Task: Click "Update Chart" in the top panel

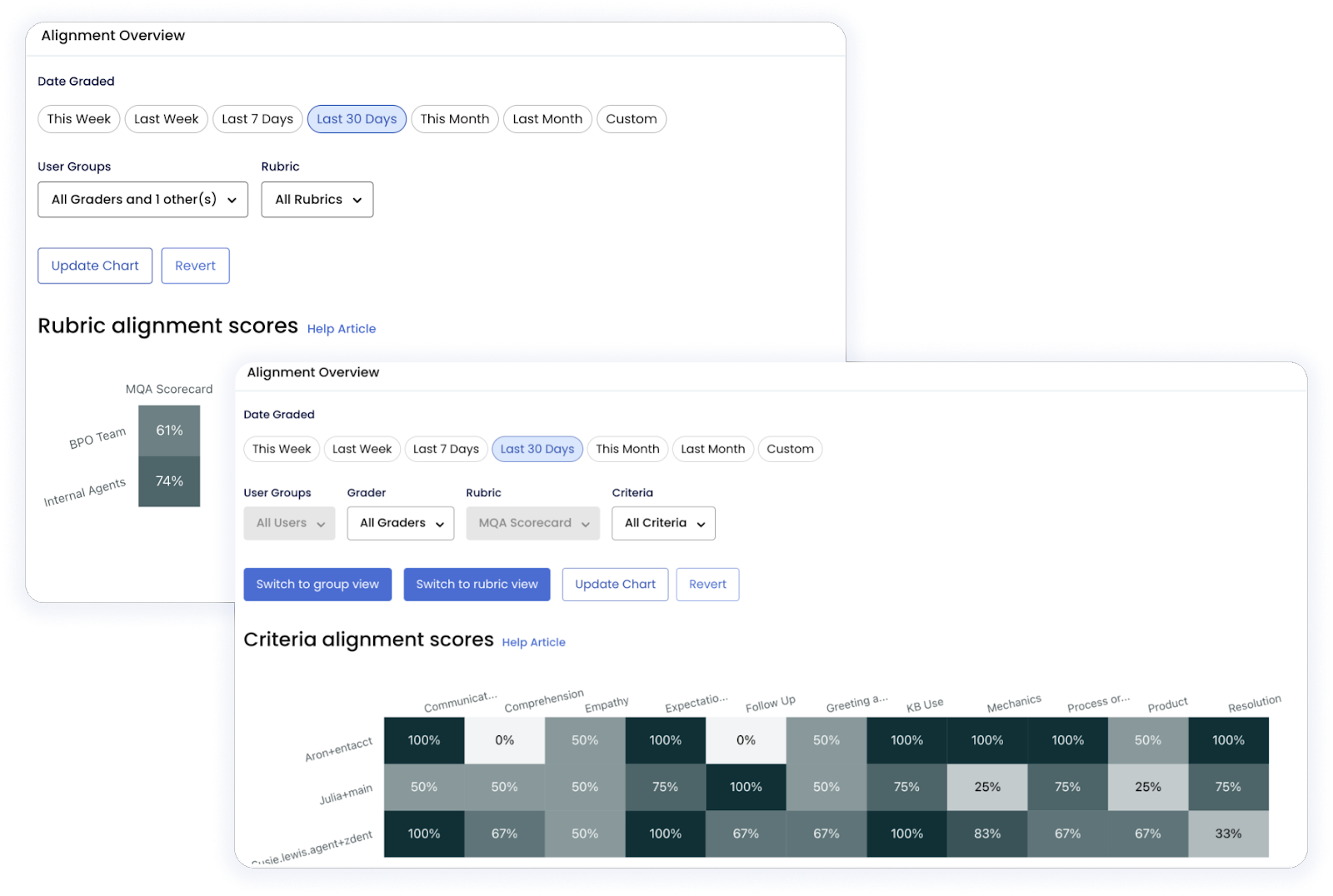Action: (94, 265)
